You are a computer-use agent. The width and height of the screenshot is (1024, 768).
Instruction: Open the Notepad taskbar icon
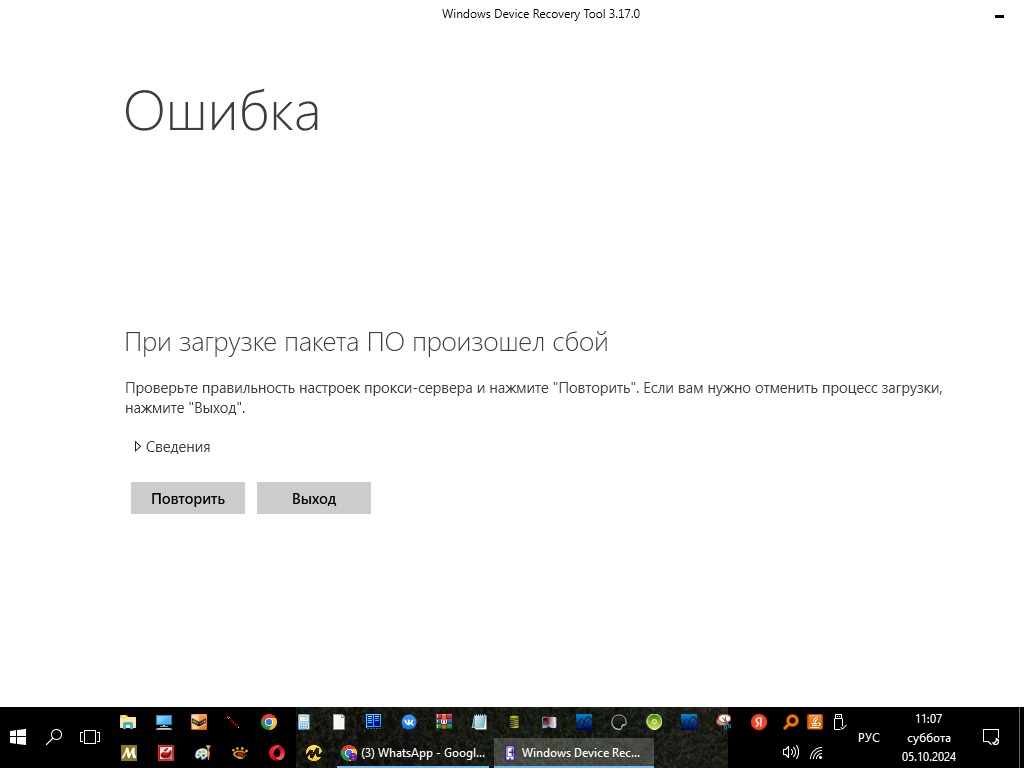(x=479, y=722)
